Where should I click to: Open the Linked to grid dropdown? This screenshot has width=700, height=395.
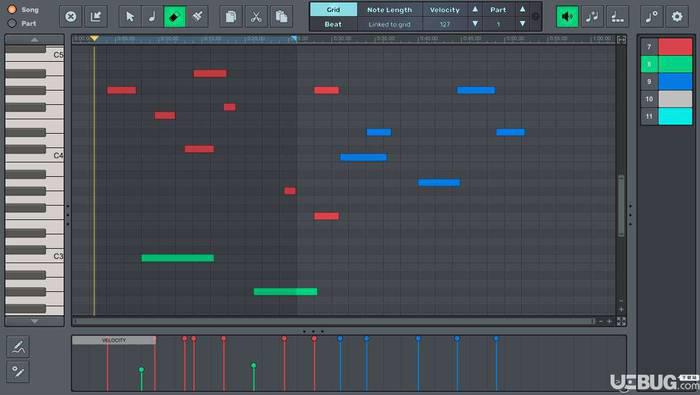pyautogui.click(x=389, y=24)
